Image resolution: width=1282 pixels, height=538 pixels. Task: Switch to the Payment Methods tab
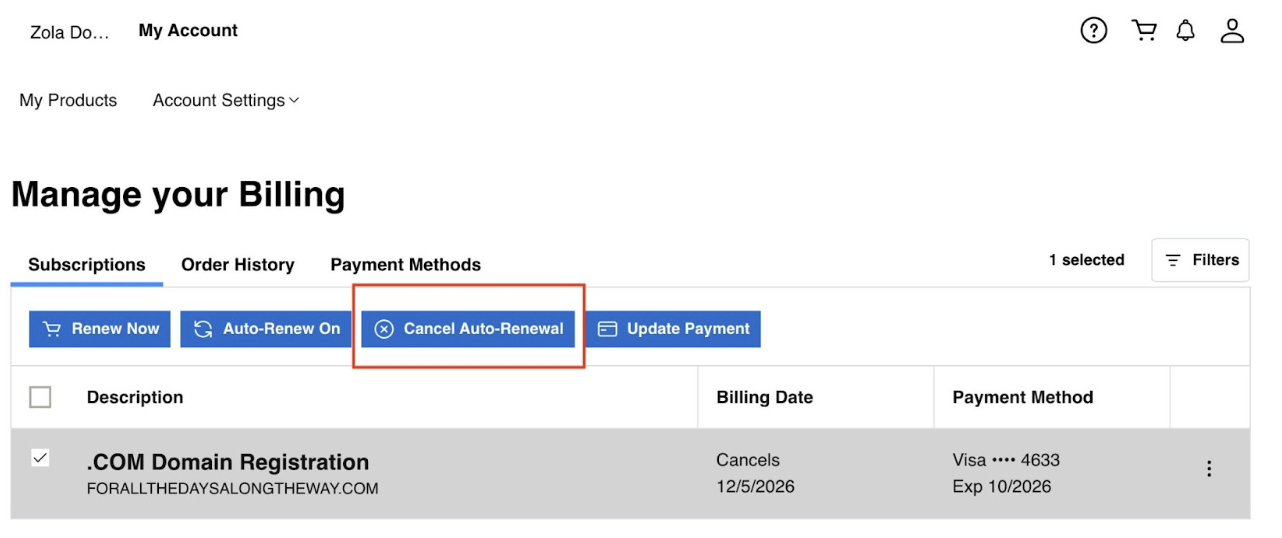(405, 265)
